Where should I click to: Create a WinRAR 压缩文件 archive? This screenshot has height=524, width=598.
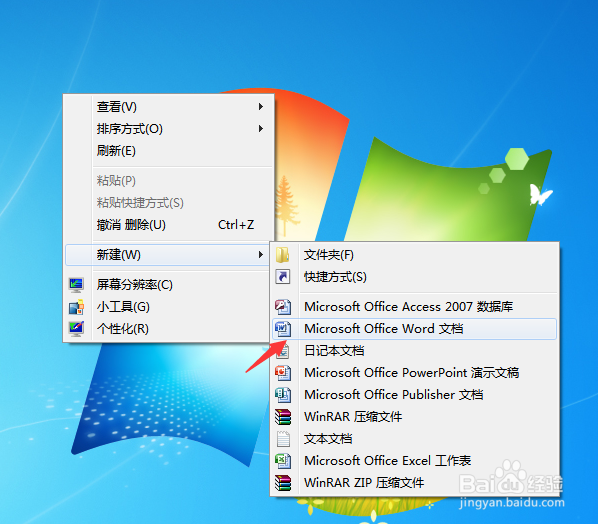pyautogui.click(x=415, y=417)
